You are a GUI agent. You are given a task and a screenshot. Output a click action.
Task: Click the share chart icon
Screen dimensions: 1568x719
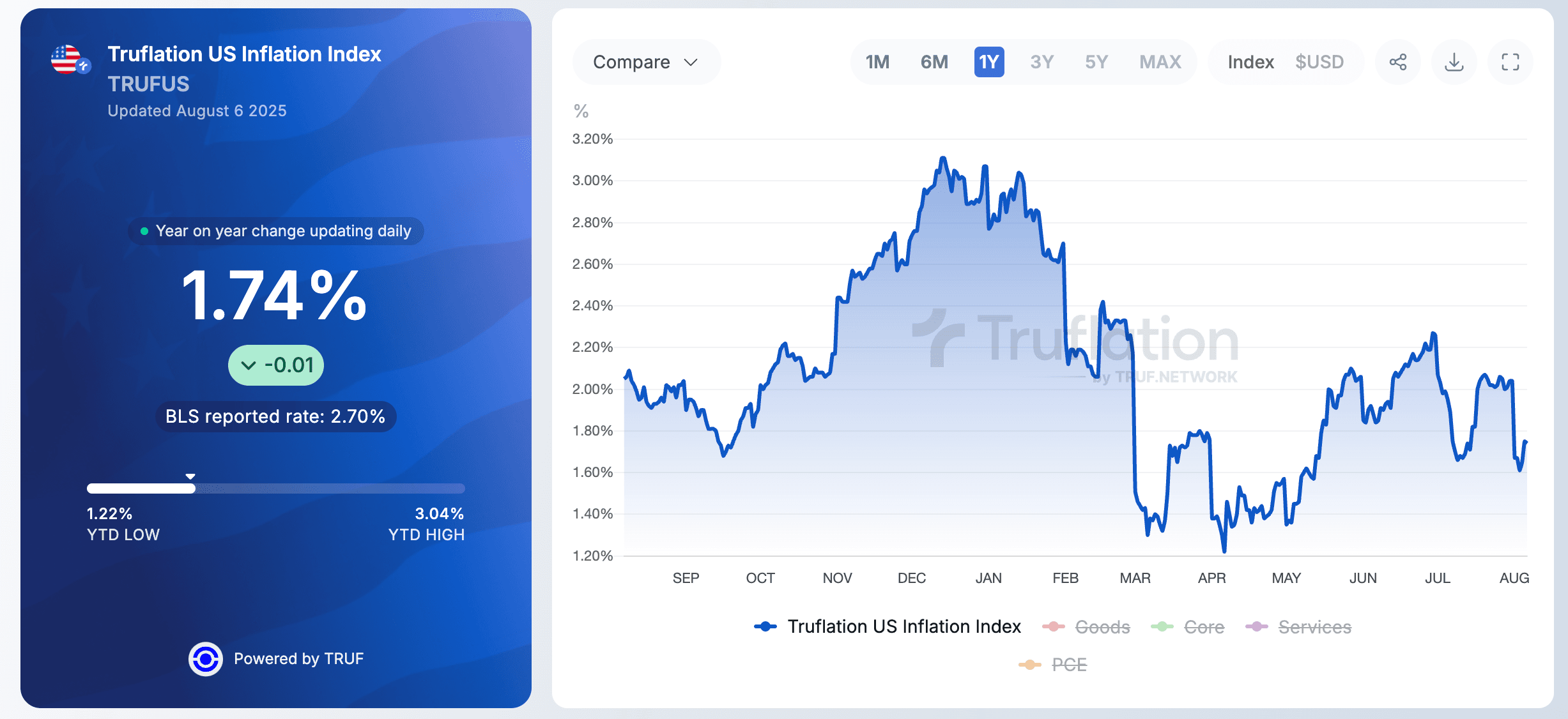[x=1398, y=62]
